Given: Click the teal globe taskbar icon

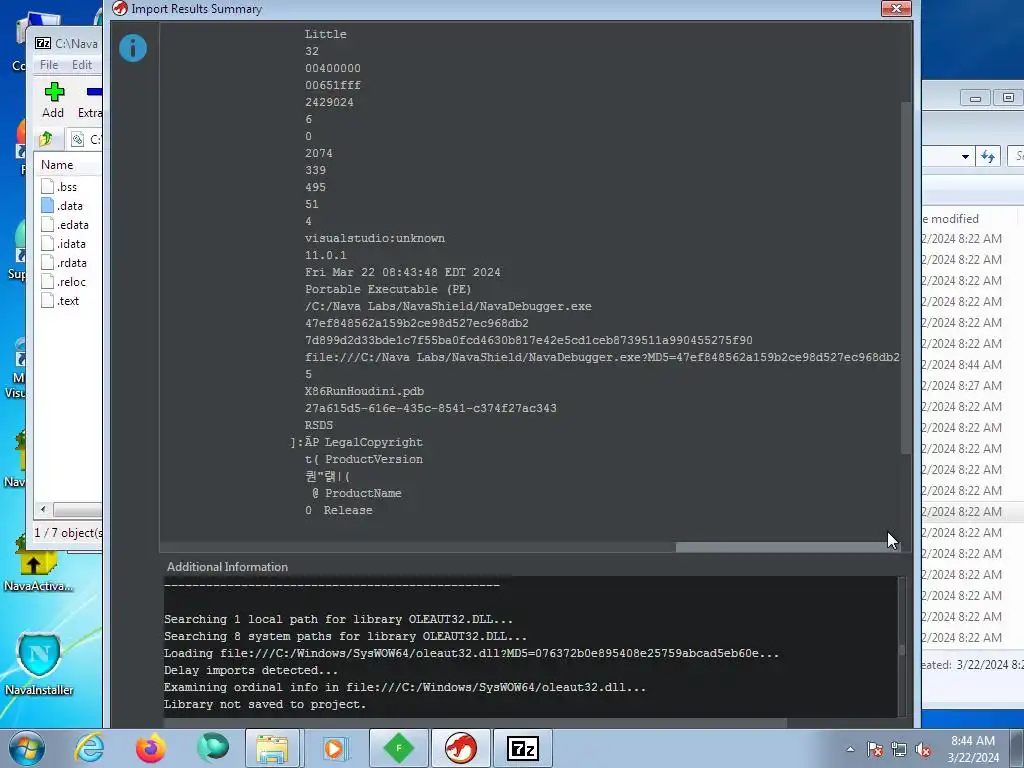Looking at the screenshot, I should point(213,748).
